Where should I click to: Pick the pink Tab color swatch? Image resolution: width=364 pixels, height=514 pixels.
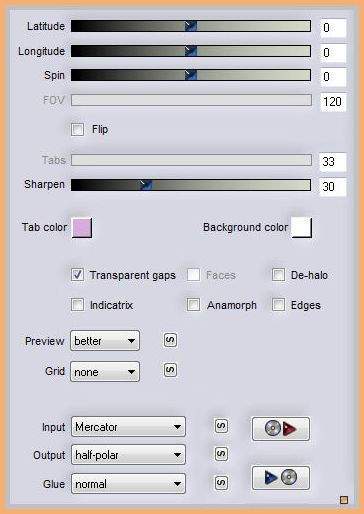point(82,228)
